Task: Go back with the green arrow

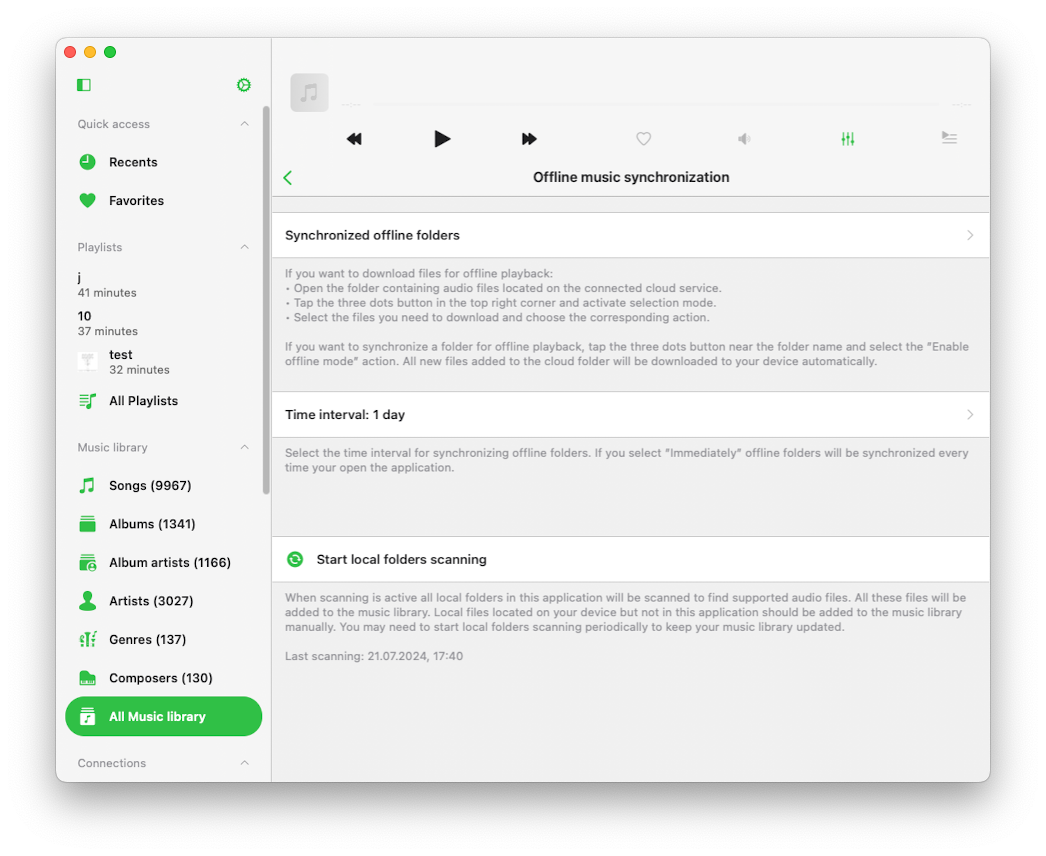Action: (288, 177)
